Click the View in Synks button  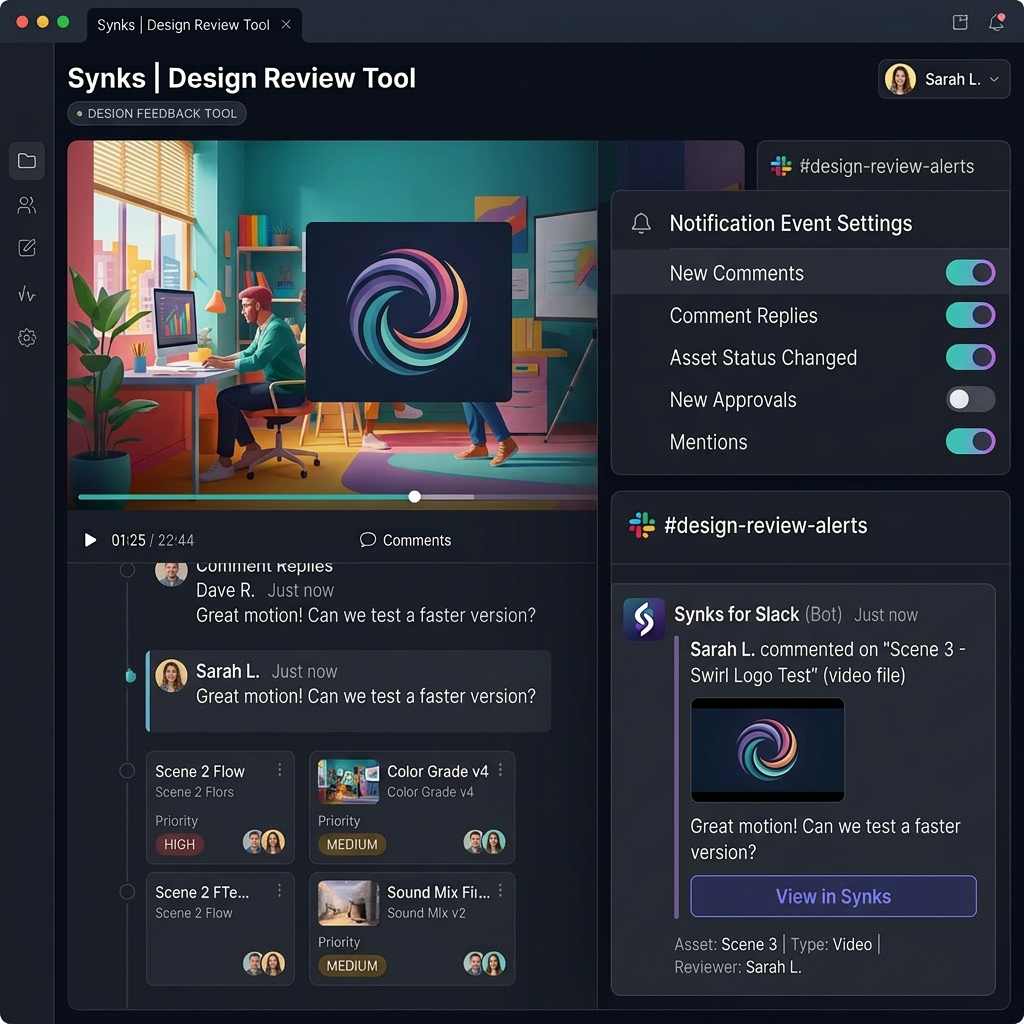point(833,896)
